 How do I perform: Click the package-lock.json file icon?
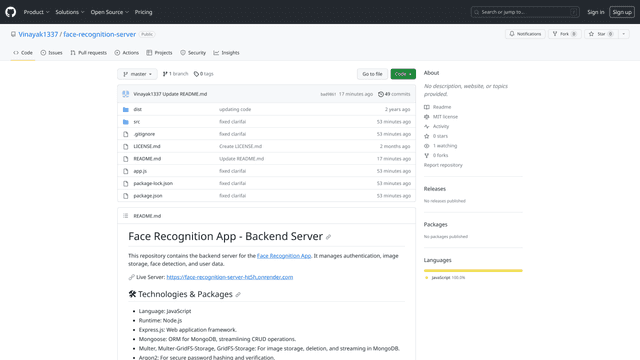pos(126,183)
